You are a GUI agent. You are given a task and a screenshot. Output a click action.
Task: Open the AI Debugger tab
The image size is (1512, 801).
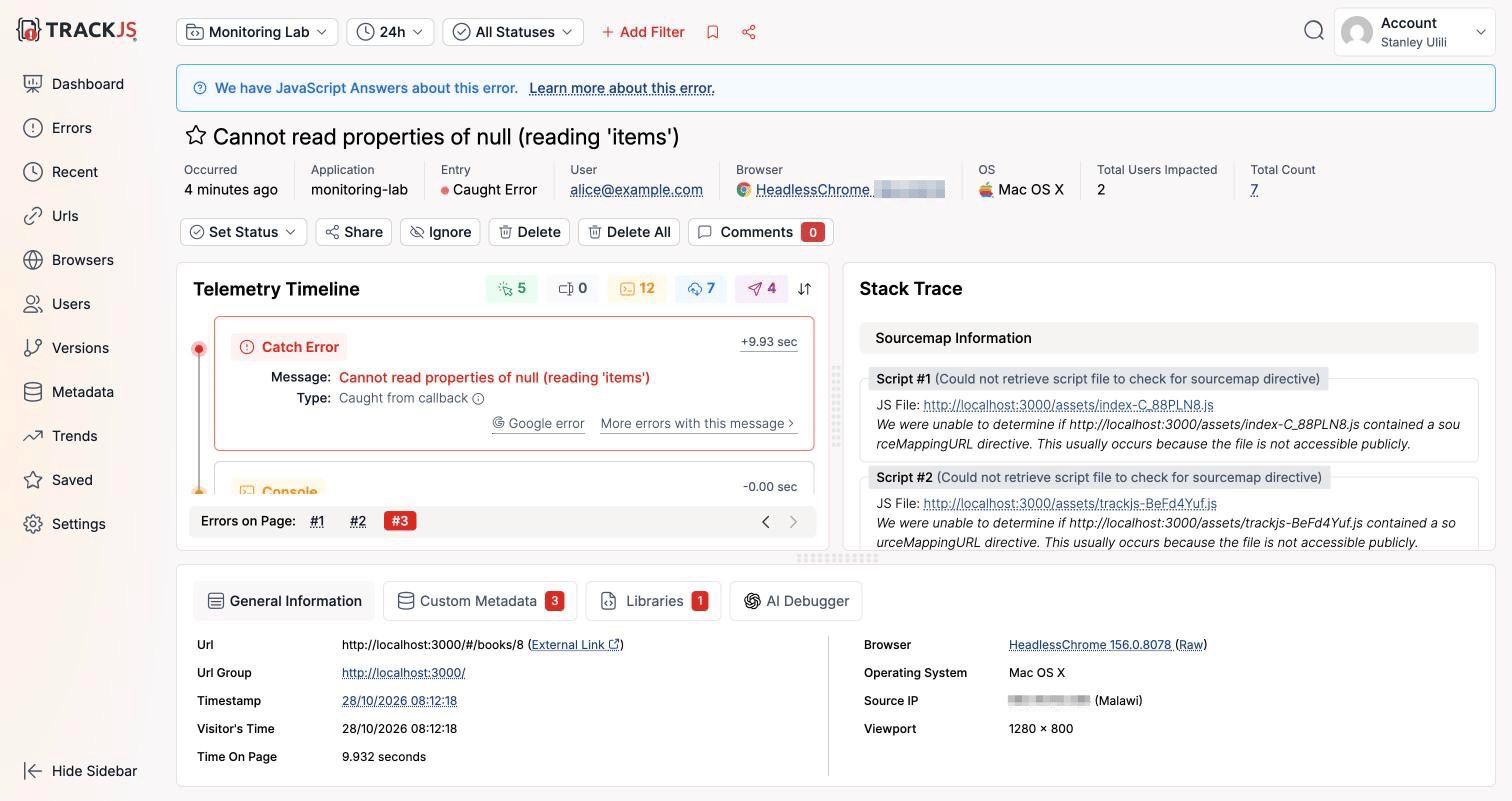796,601
